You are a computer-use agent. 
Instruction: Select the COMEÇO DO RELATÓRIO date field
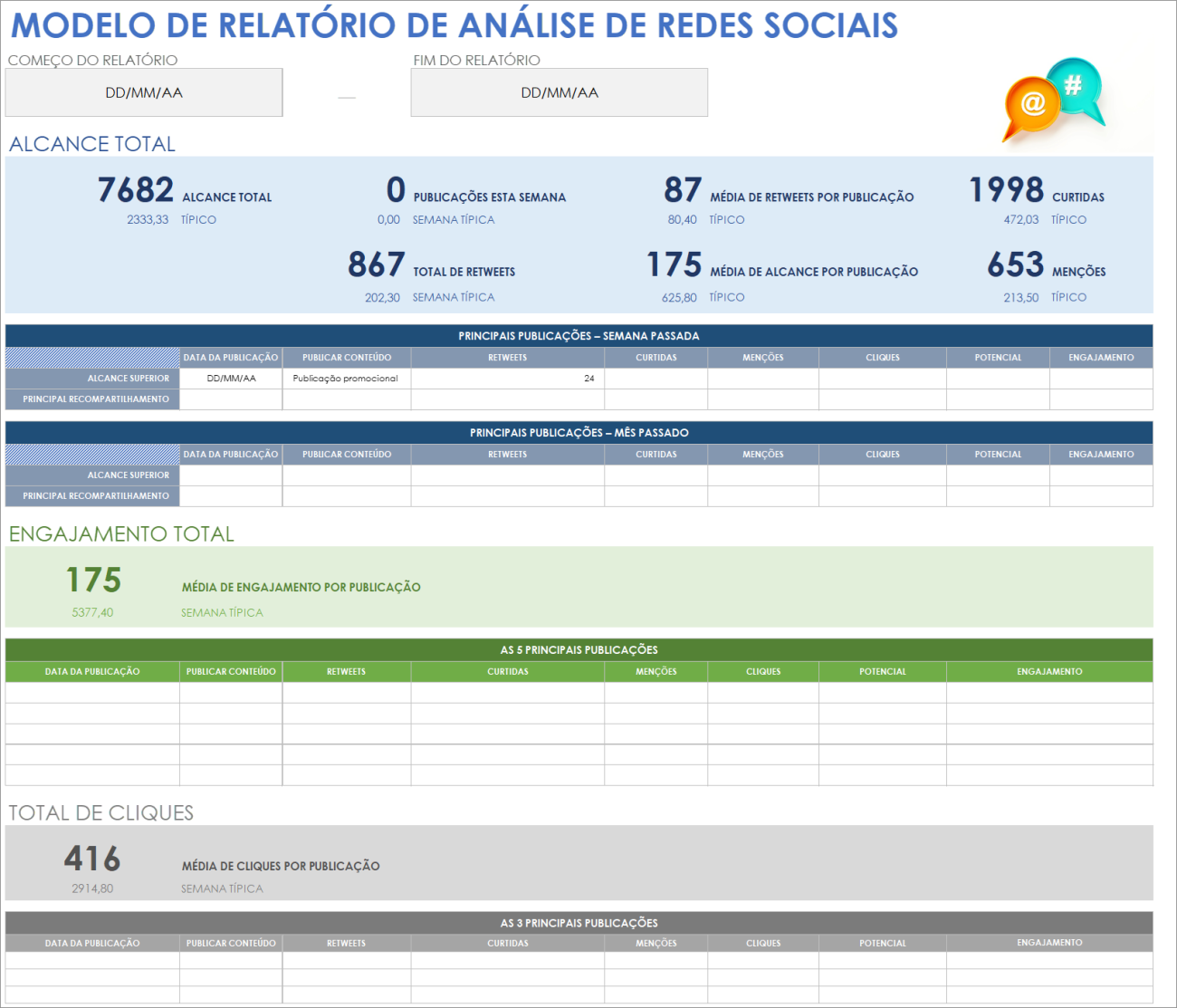pyautogui.click(x=144, y=91)
